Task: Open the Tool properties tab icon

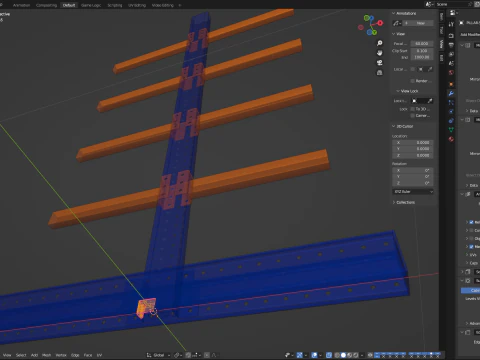Action: [x=451, y=24]
